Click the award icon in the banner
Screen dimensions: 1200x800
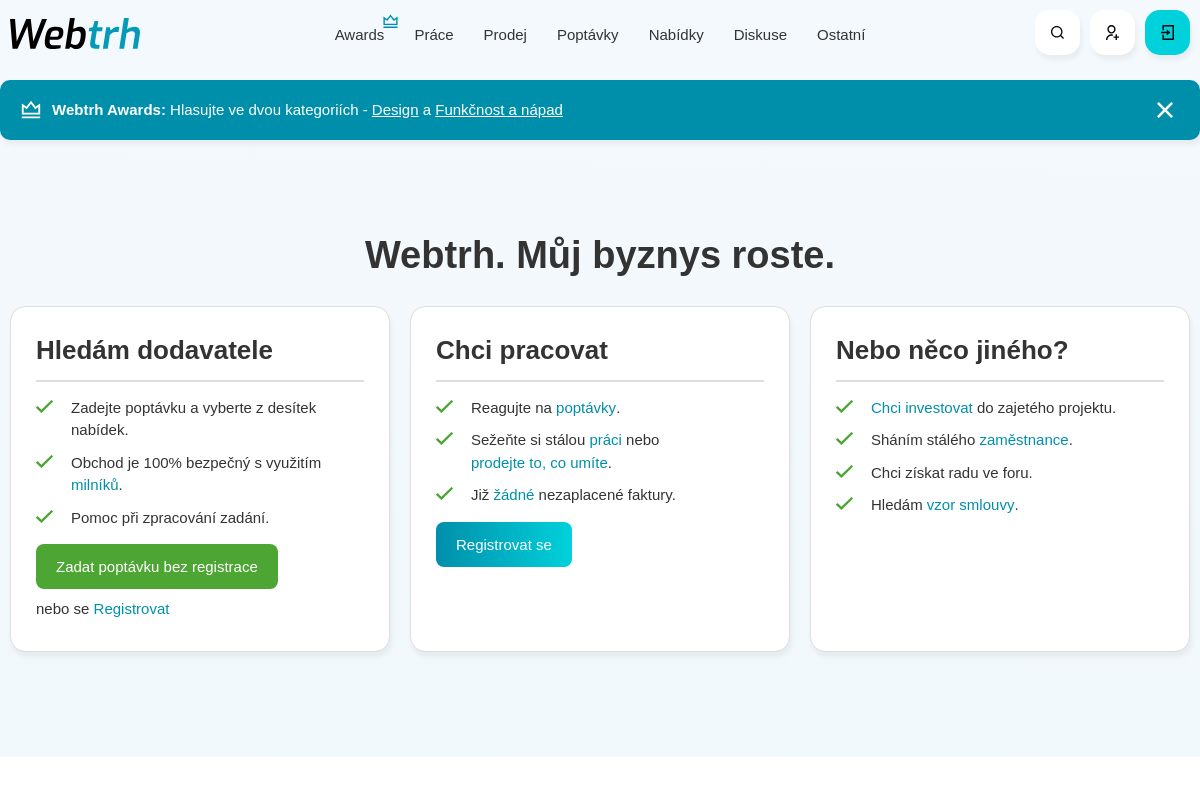[31, 109]
